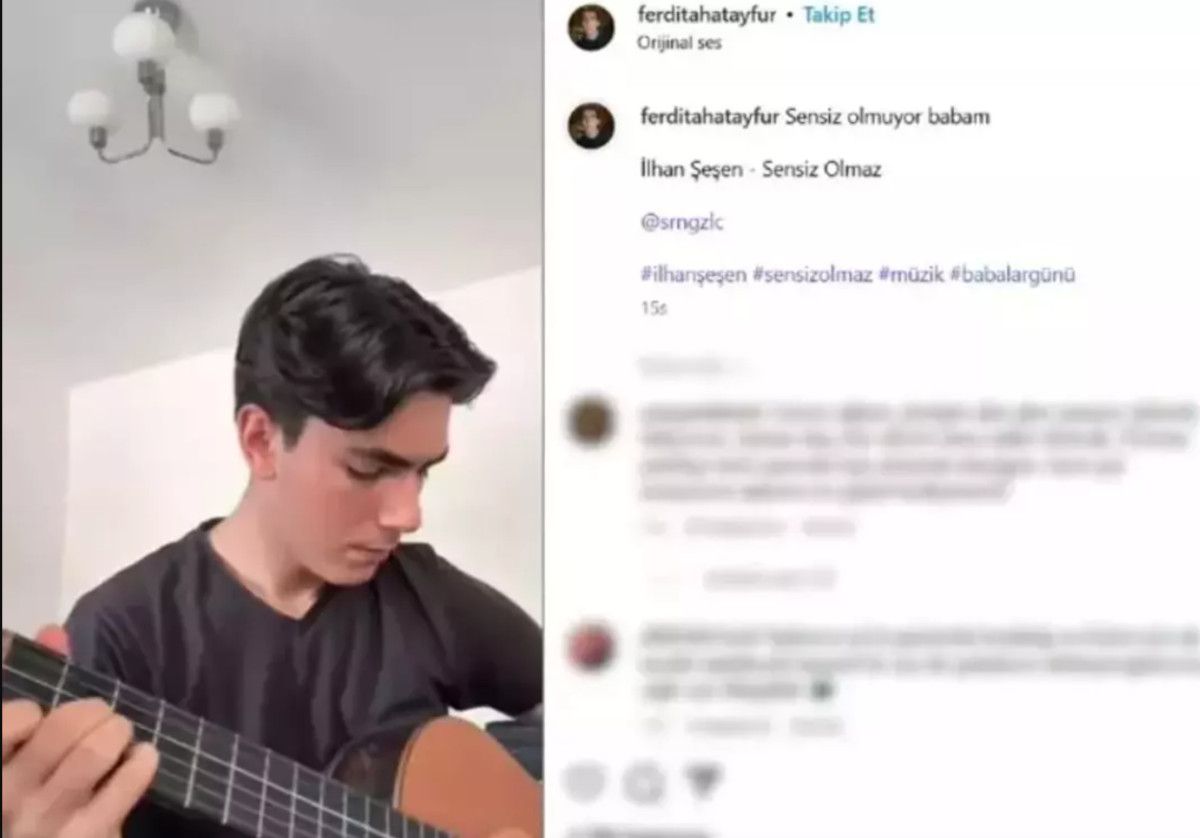This screenshot has height=838, width=1200.
Task: Like the post with heart icon
Action: click(588, 781)
